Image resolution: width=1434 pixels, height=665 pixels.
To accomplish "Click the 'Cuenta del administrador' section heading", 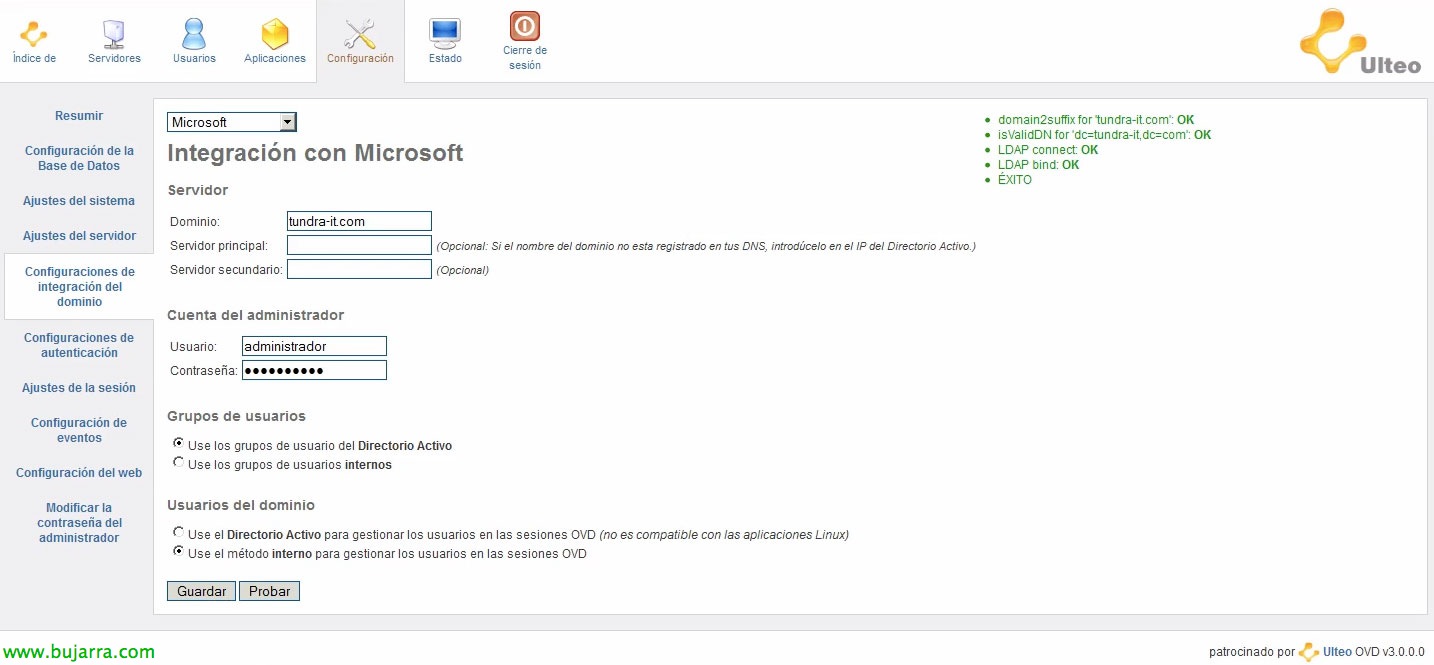I will click(256, 315).
